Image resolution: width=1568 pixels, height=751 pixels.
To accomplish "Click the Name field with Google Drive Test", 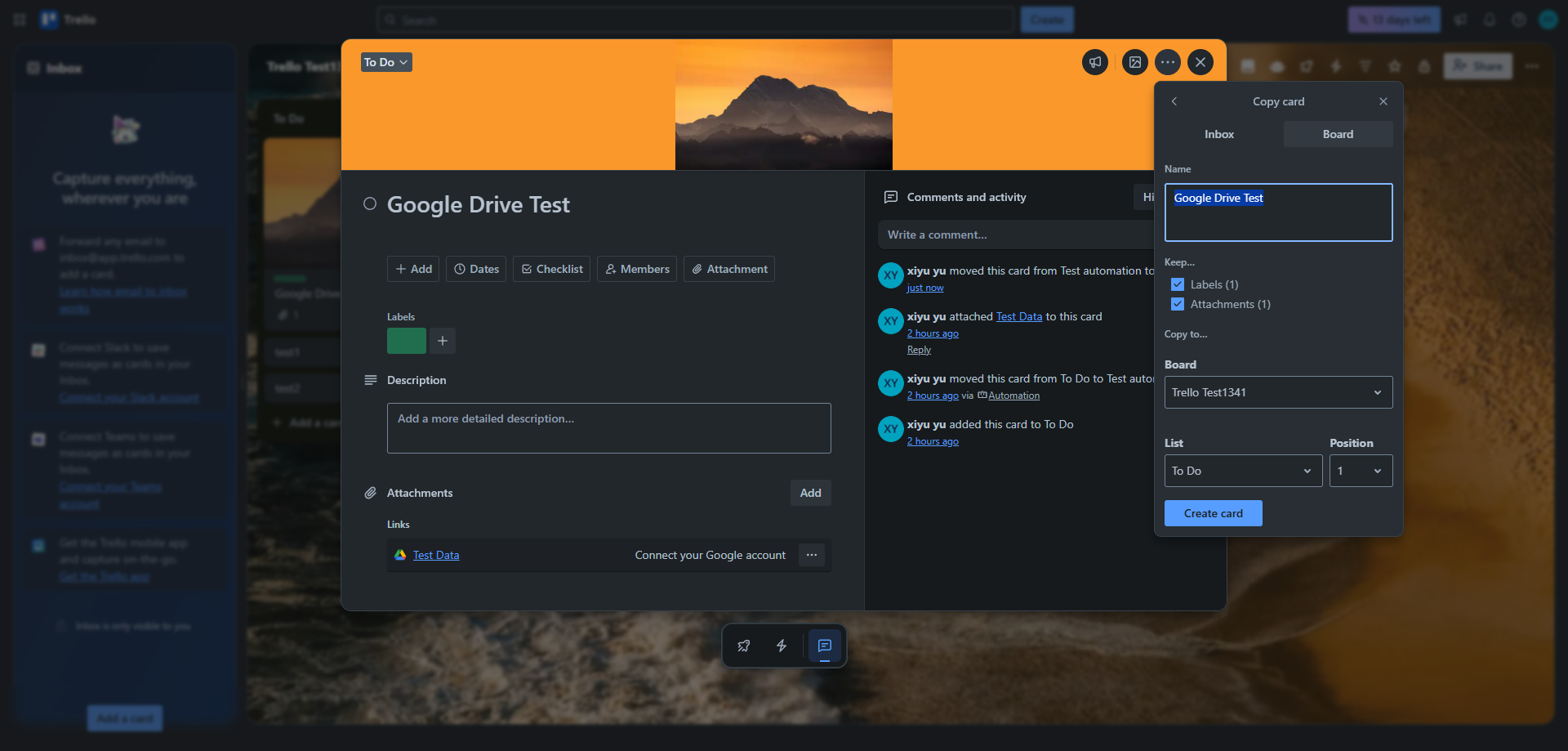I will [x=1278, y=212].
